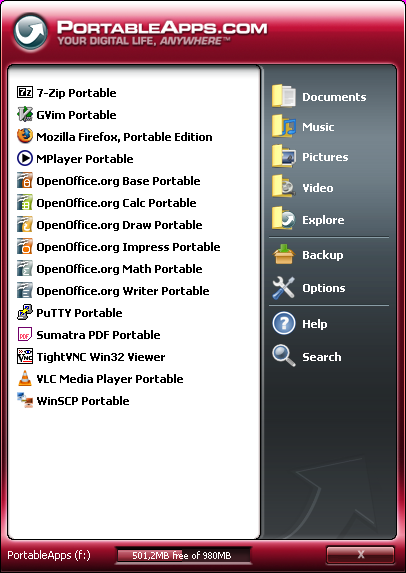Open the Options label

tap(323, 288)
